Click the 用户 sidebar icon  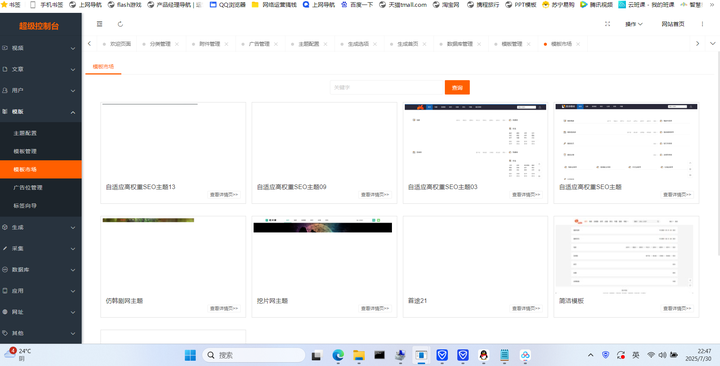[x=5, y=90]
